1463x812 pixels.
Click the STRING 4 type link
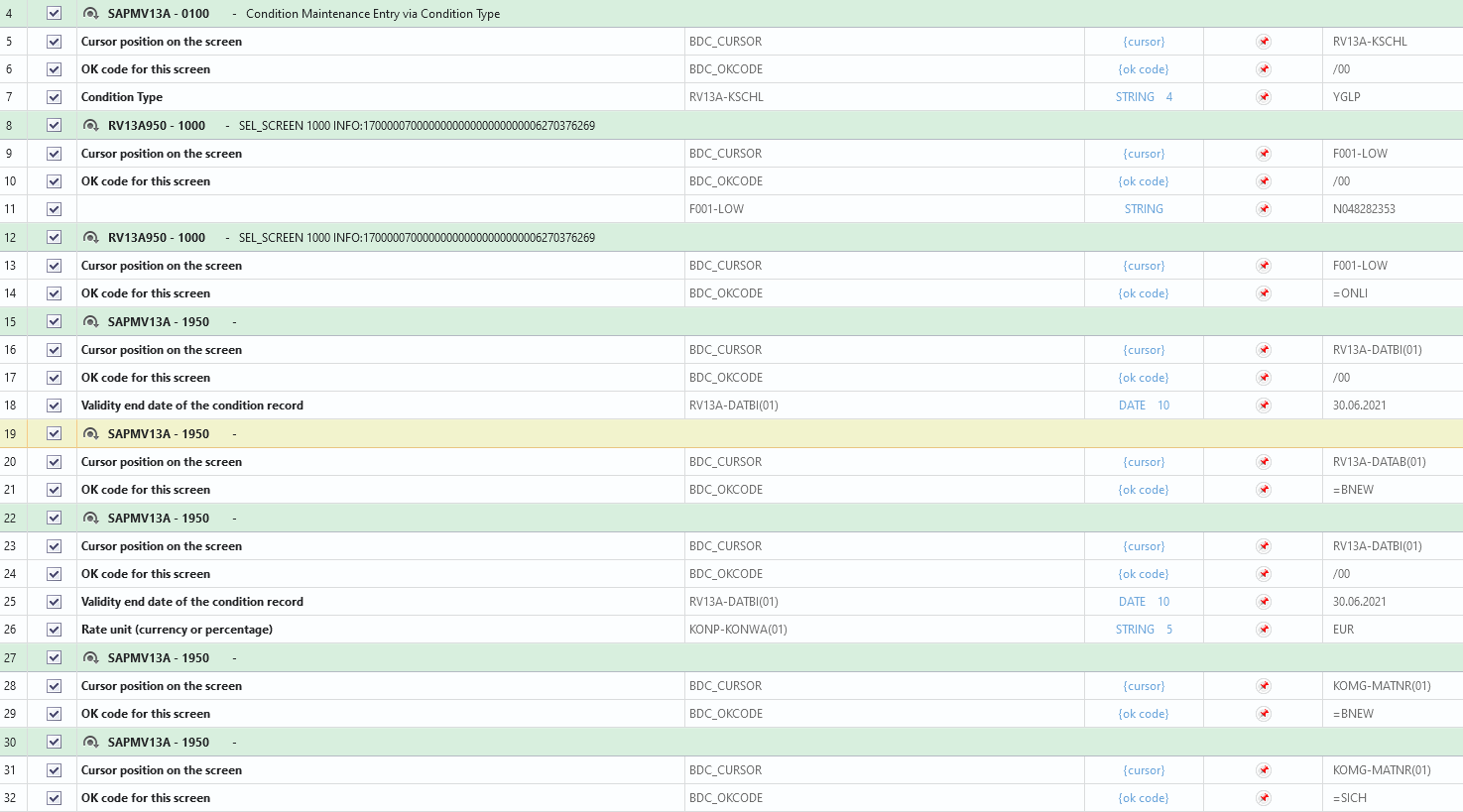click(x=1144, y=97)
